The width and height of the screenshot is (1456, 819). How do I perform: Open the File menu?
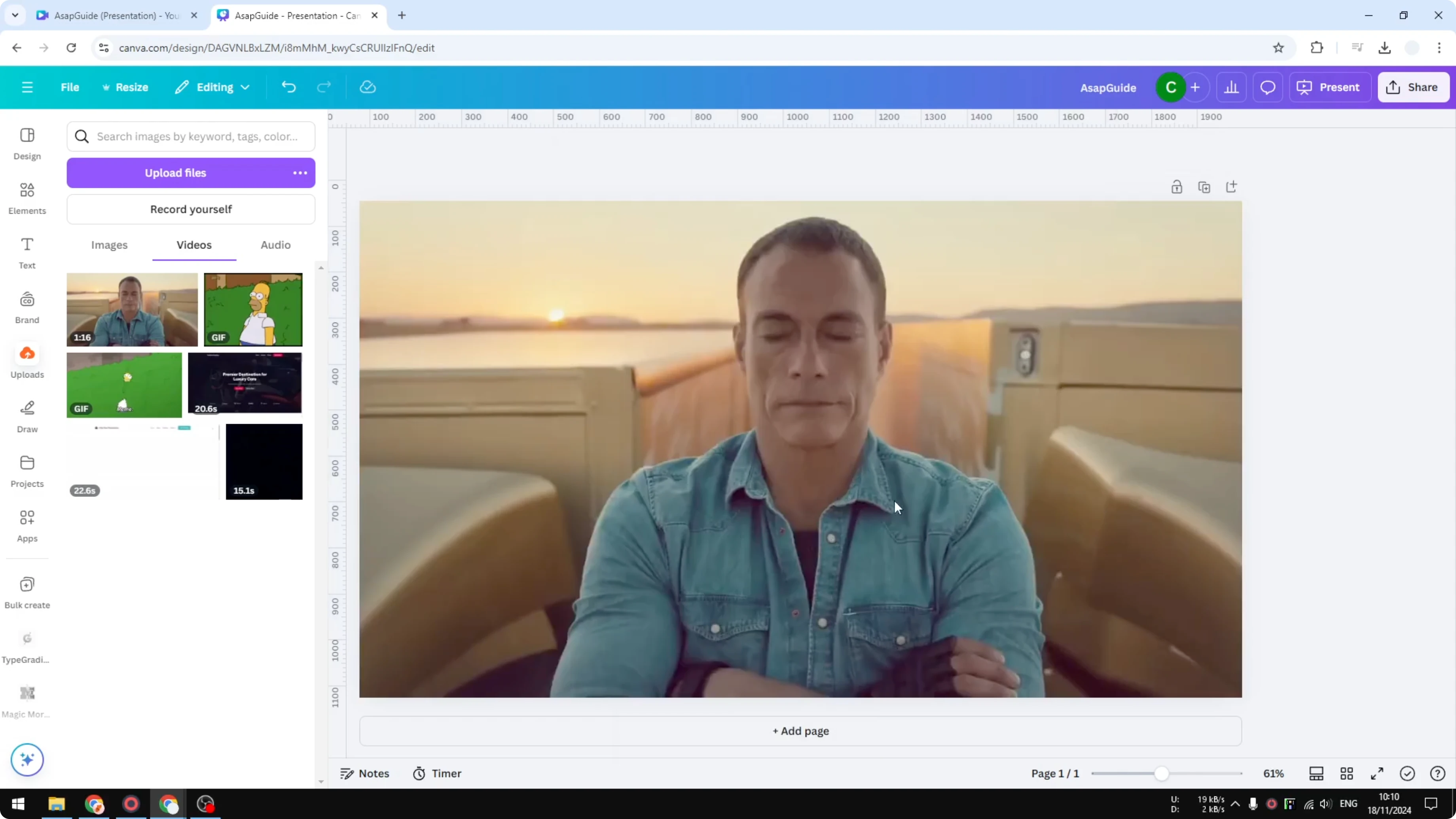pos(70,87)
